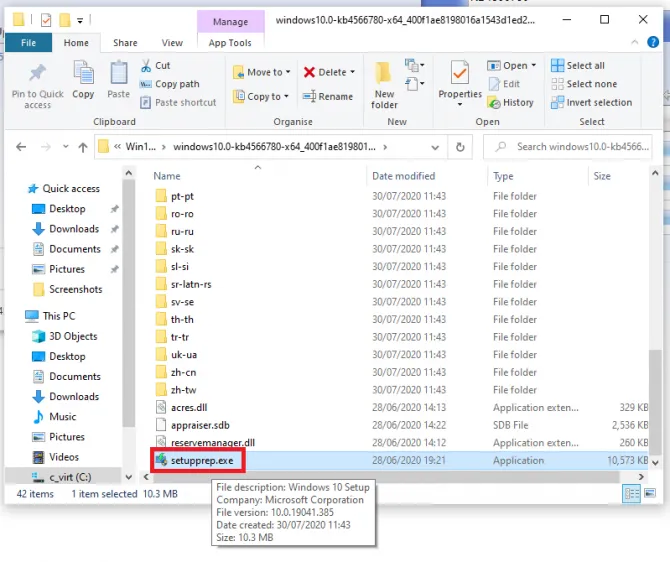The height and width of the screenshot is (562, 670).
Task: Switch to the View ribbon tab
Action: click(x=172, y=43)
